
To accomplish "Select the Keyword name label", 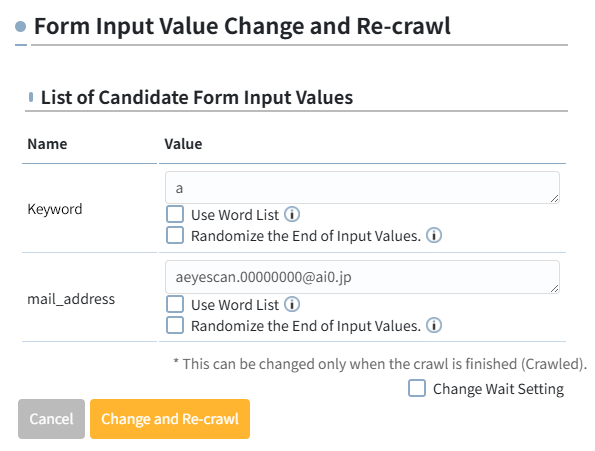I will tap(55, 209).
